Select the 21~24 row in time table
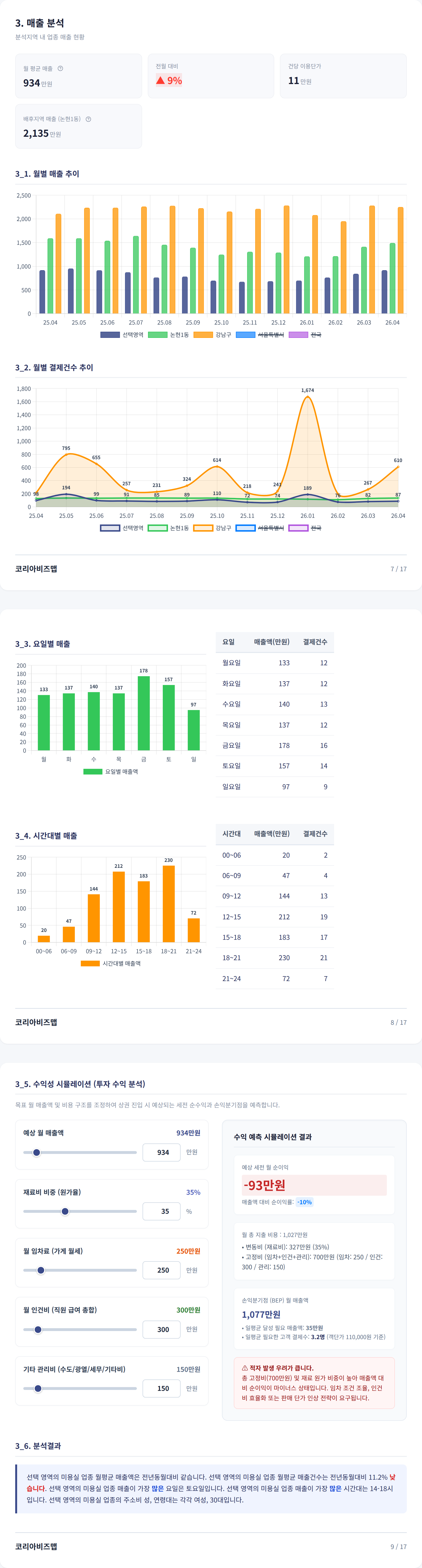The height and width of the screenshot is (1568, 422). 275,978
